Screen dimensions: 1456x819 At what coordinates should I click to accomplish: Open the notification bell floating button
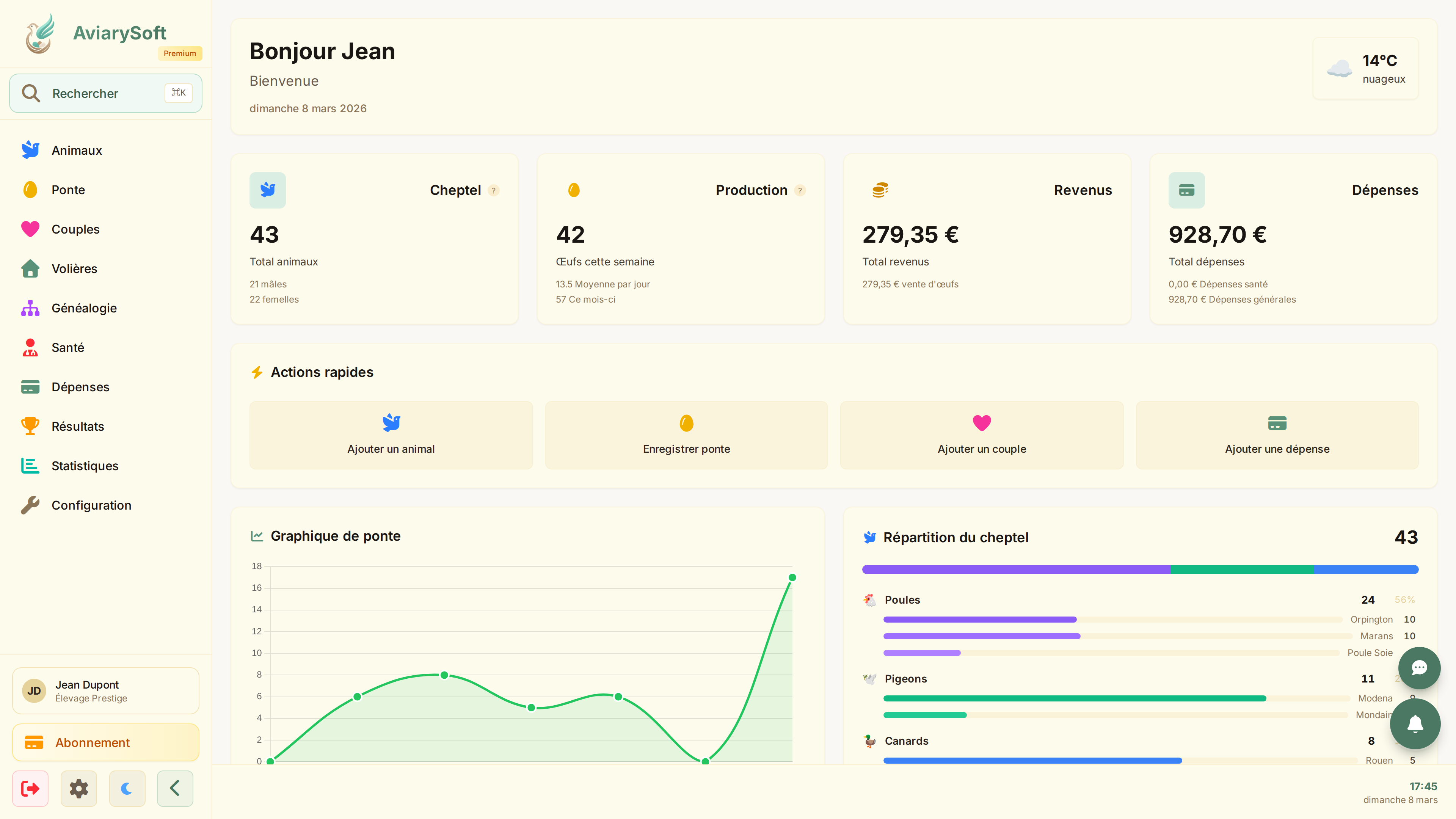pyautogui.click(x=1416, y=724)
